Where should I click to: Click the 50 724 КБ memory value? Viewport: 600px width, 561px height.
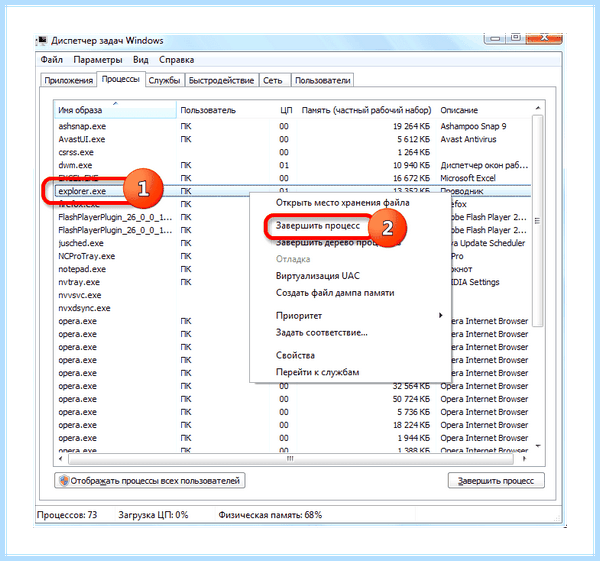411,399
